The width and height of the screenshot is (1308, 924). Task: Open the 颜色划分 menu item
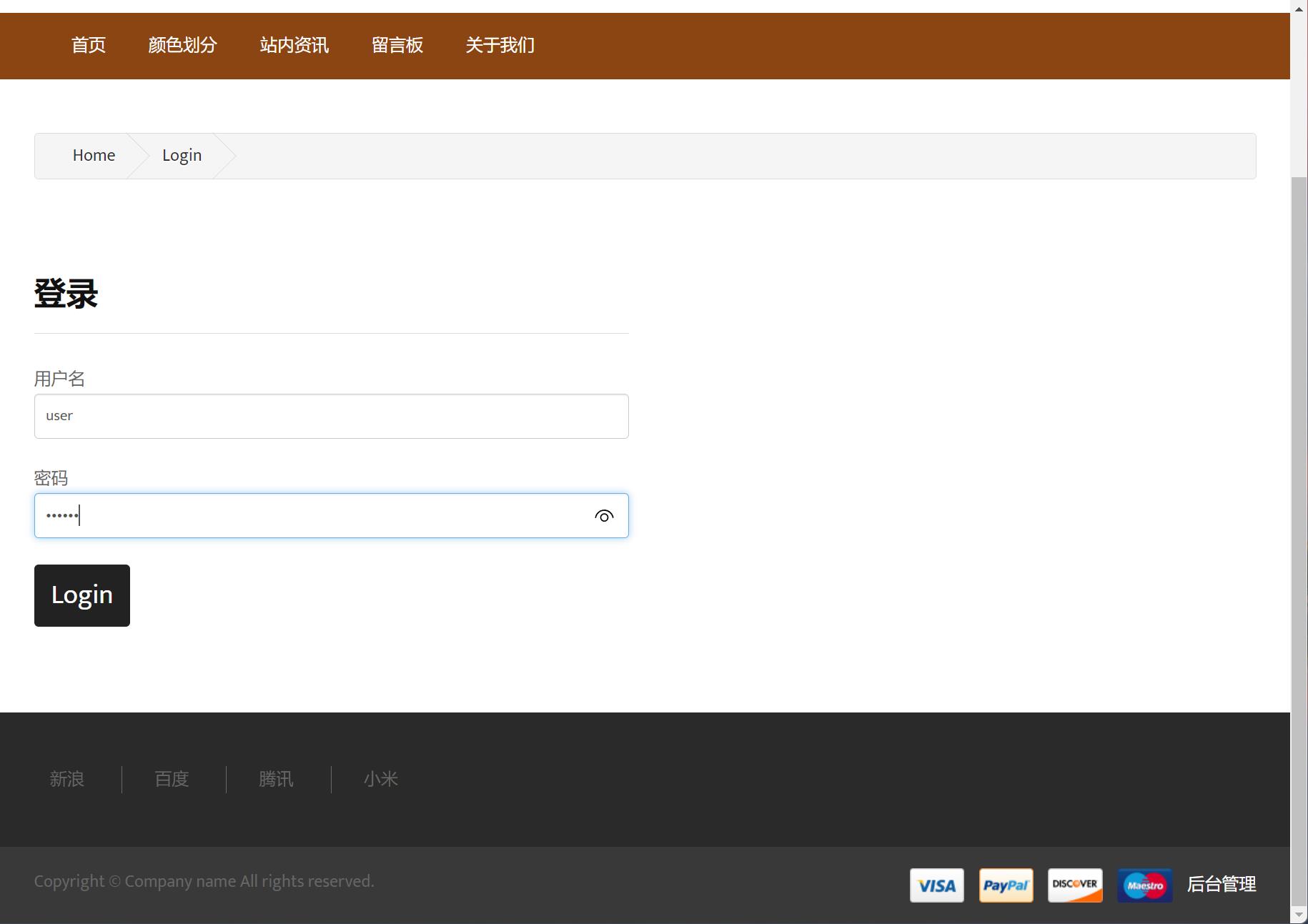tap(182, 46)
